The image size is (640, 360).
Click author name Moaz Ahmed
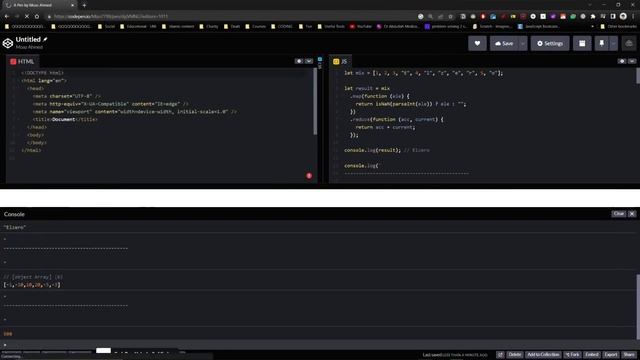click(29, 47)
